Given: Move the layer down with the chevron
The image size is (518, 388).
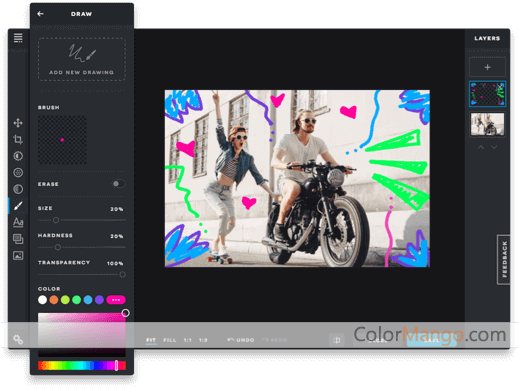Looking at the screenshot, I should [494, 147].
